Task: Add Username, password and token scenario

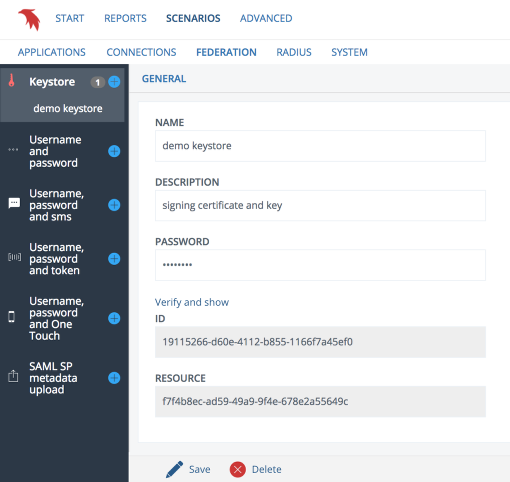Action: pyautogui.click(x=114, y=259)
